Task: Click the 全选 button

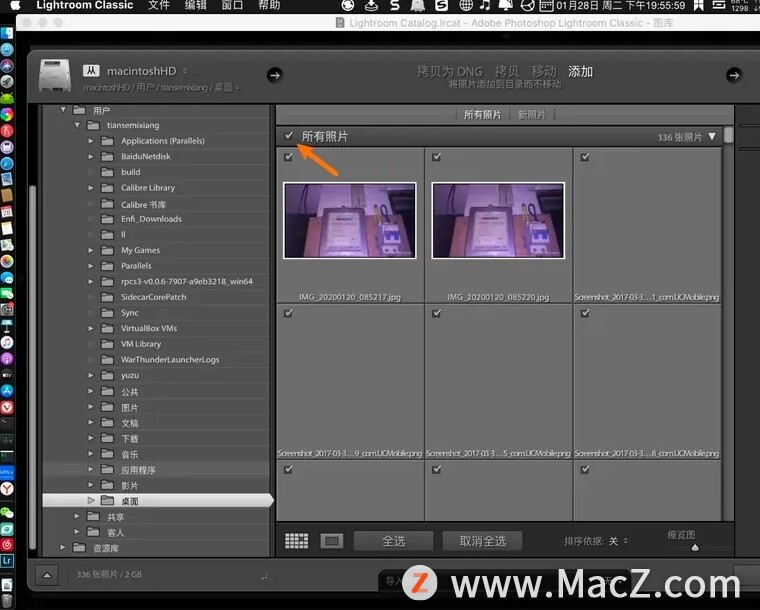Action: pos(394,541)
